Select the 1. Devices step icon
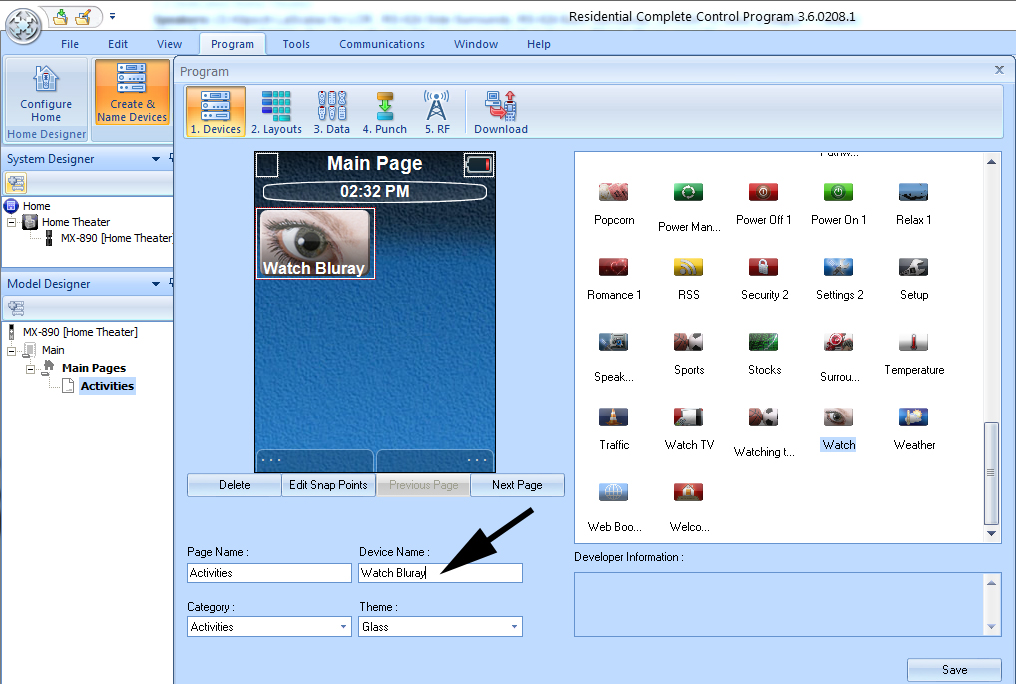 point(215,111)
